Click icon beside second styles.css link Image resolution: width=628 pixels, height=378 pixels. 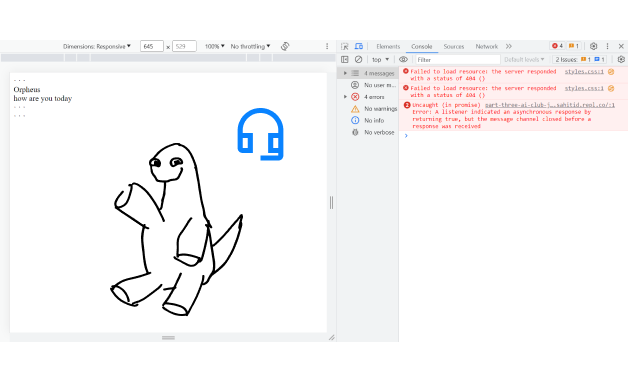[x=611, y=88]
